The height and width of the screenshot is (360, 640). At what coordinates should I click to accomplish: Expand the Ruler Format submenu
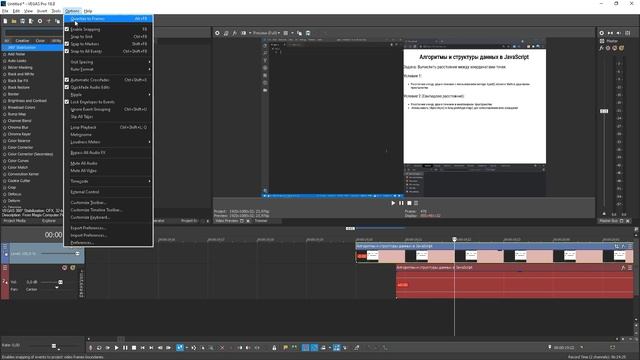pyautogui.click(x=108, y=69)
